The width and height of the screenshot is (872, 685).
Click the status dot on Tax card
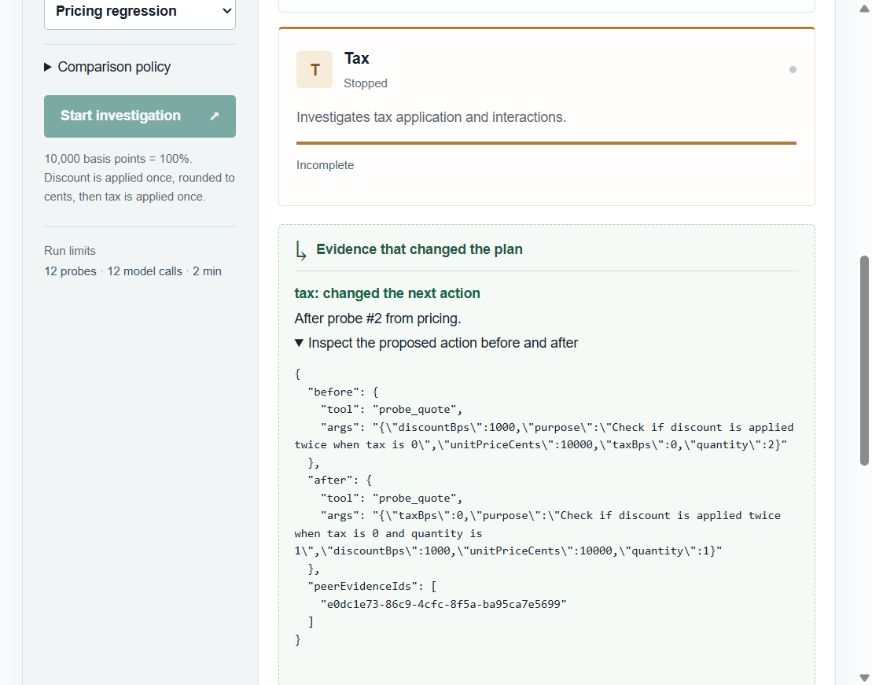pos(792,70)
